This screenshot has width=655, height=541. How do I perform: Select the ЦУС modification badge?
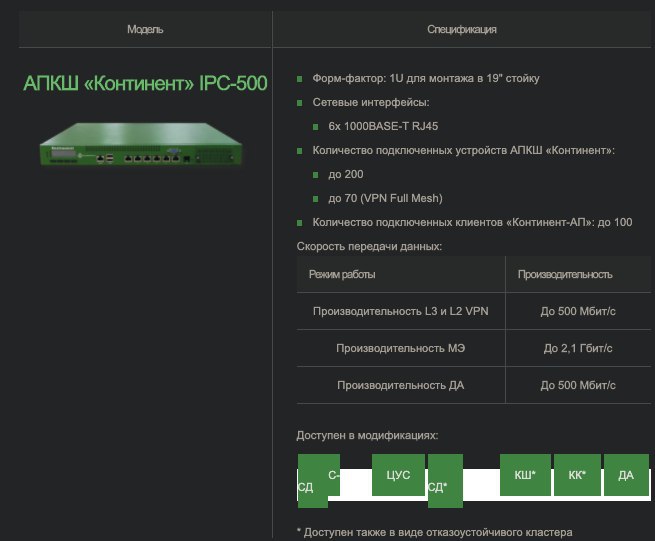tap(398, 475)
